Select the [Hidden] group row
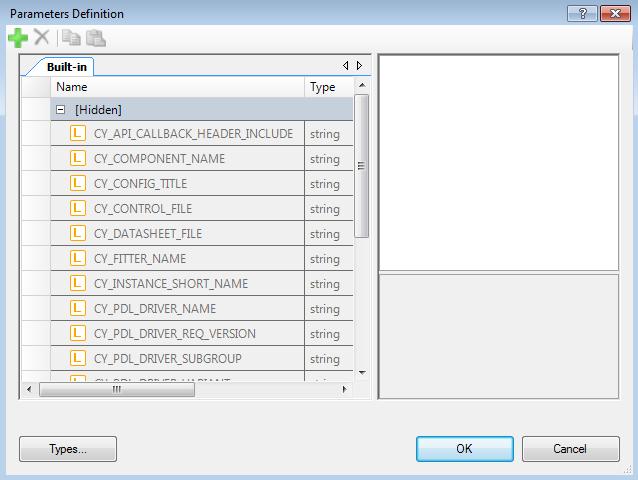 pos(202,109)
